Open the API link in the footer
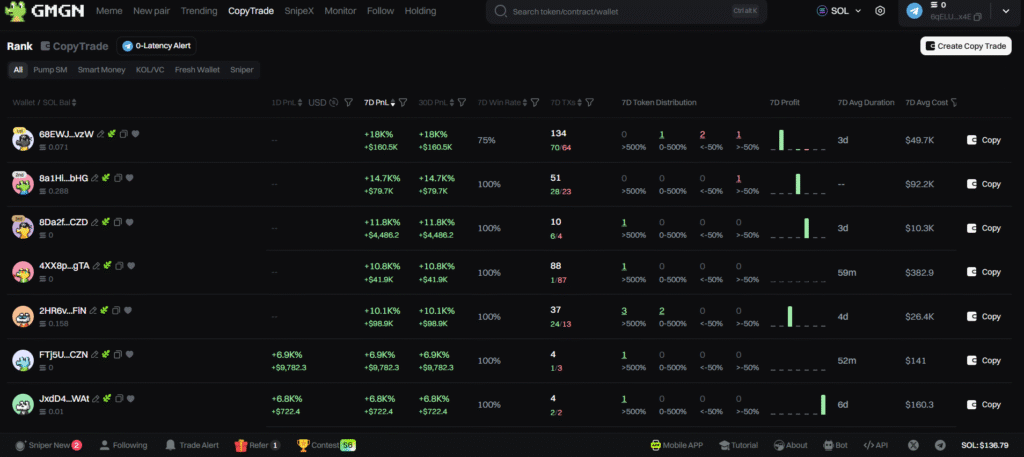 876,445
